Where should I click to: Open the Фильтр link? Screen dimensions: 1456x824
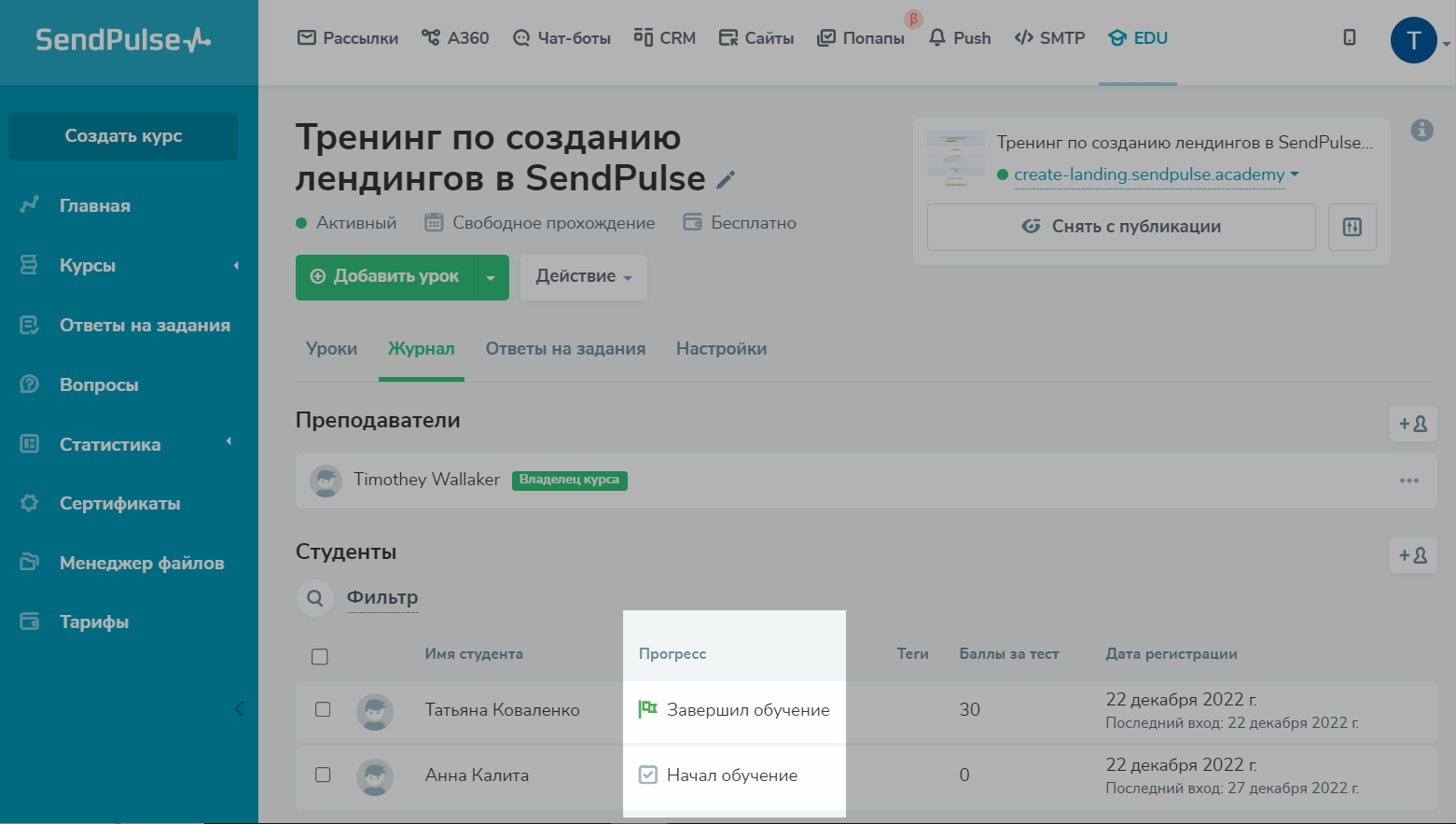tap(382, 597)
